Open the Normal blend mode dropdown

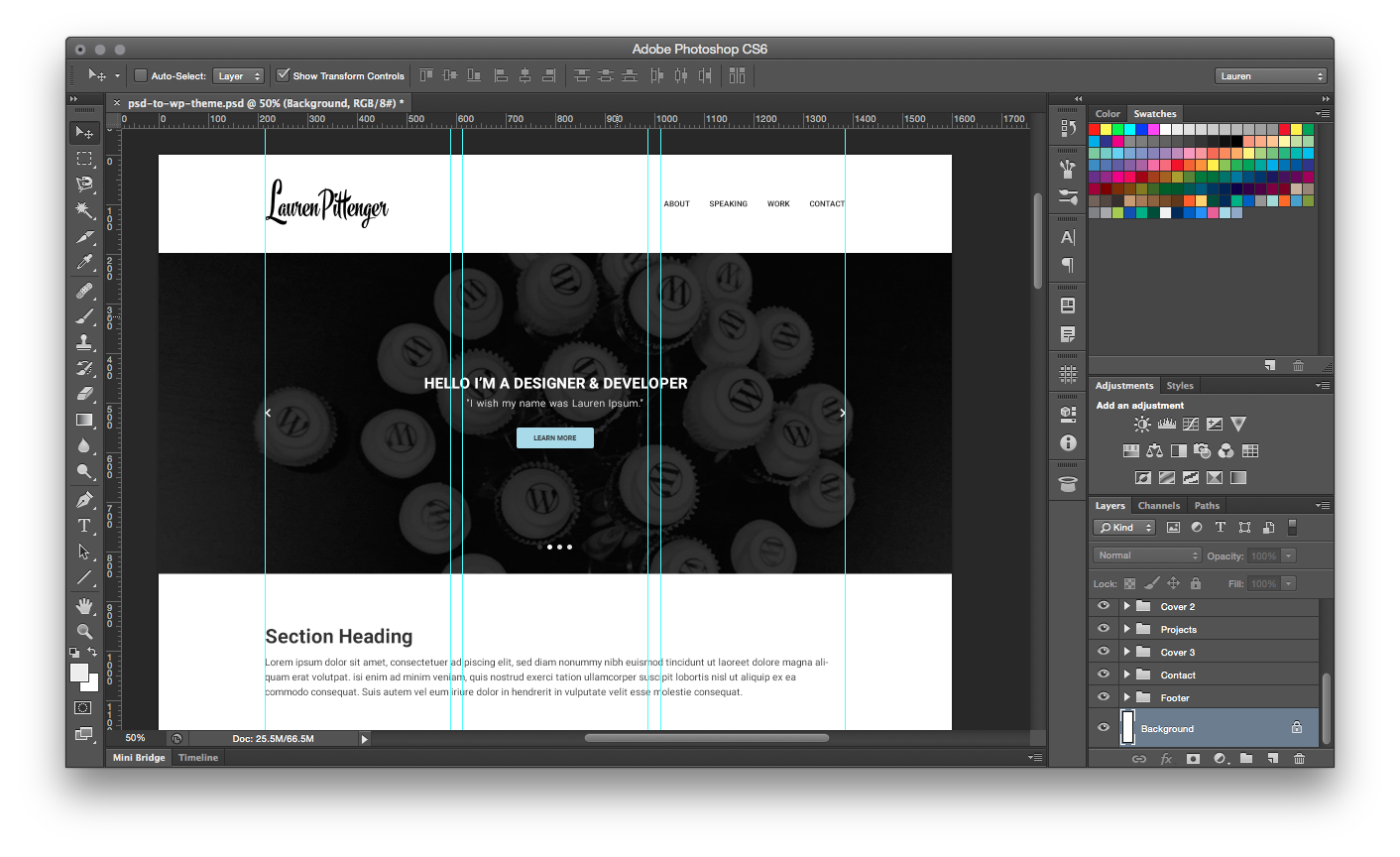coord(1147,555)
